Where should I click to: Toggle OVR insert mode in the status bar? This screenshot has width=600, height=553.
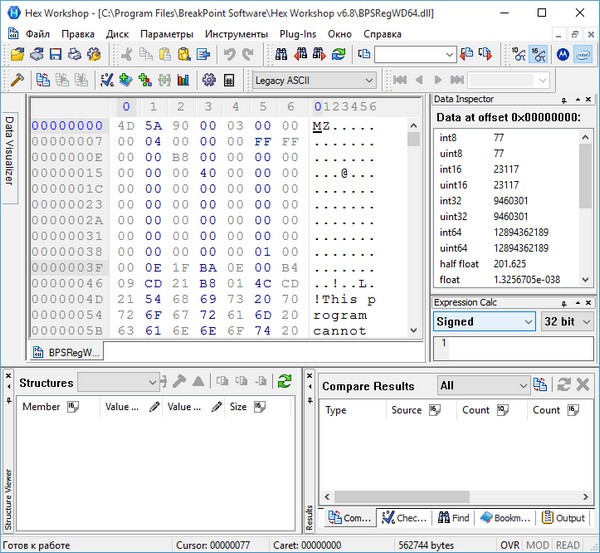[510, 545]
